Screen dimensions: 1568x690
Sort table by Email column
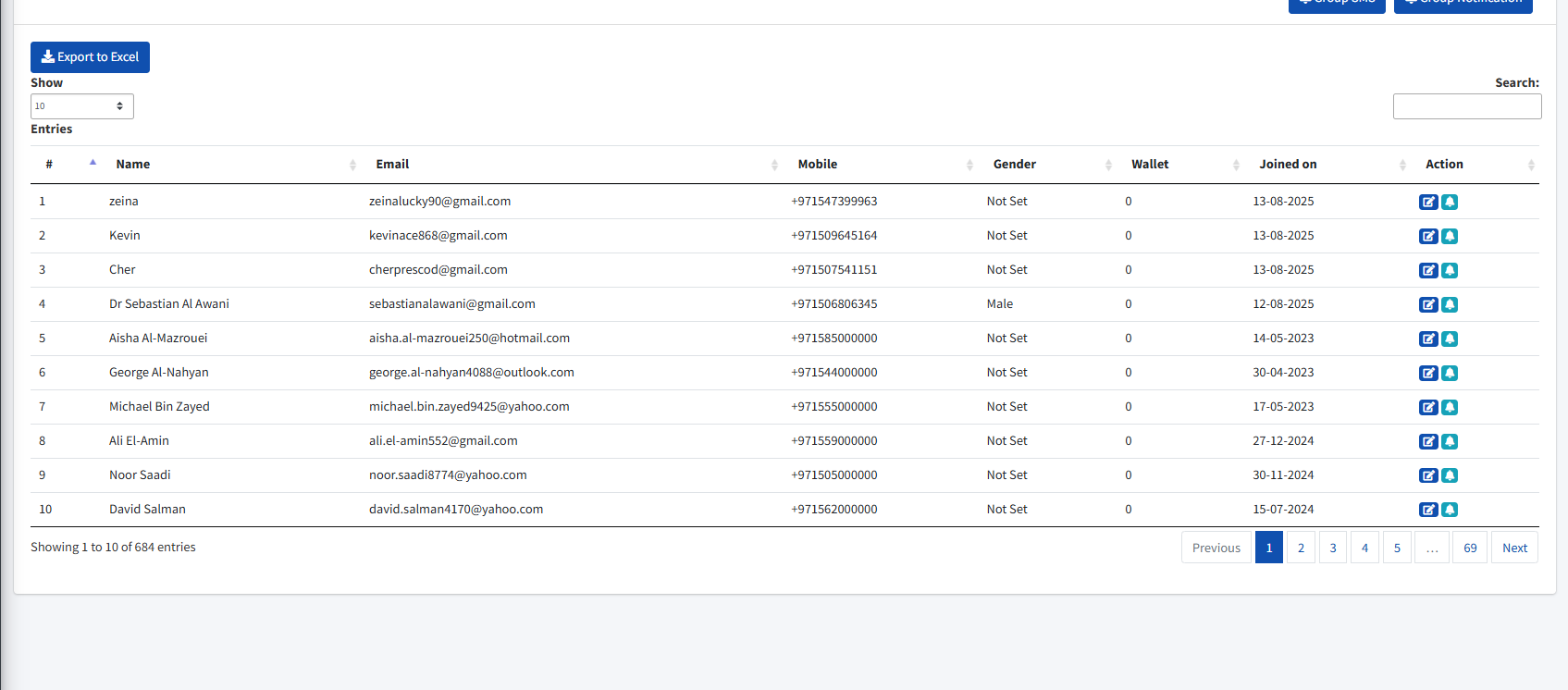click(392, 165)
